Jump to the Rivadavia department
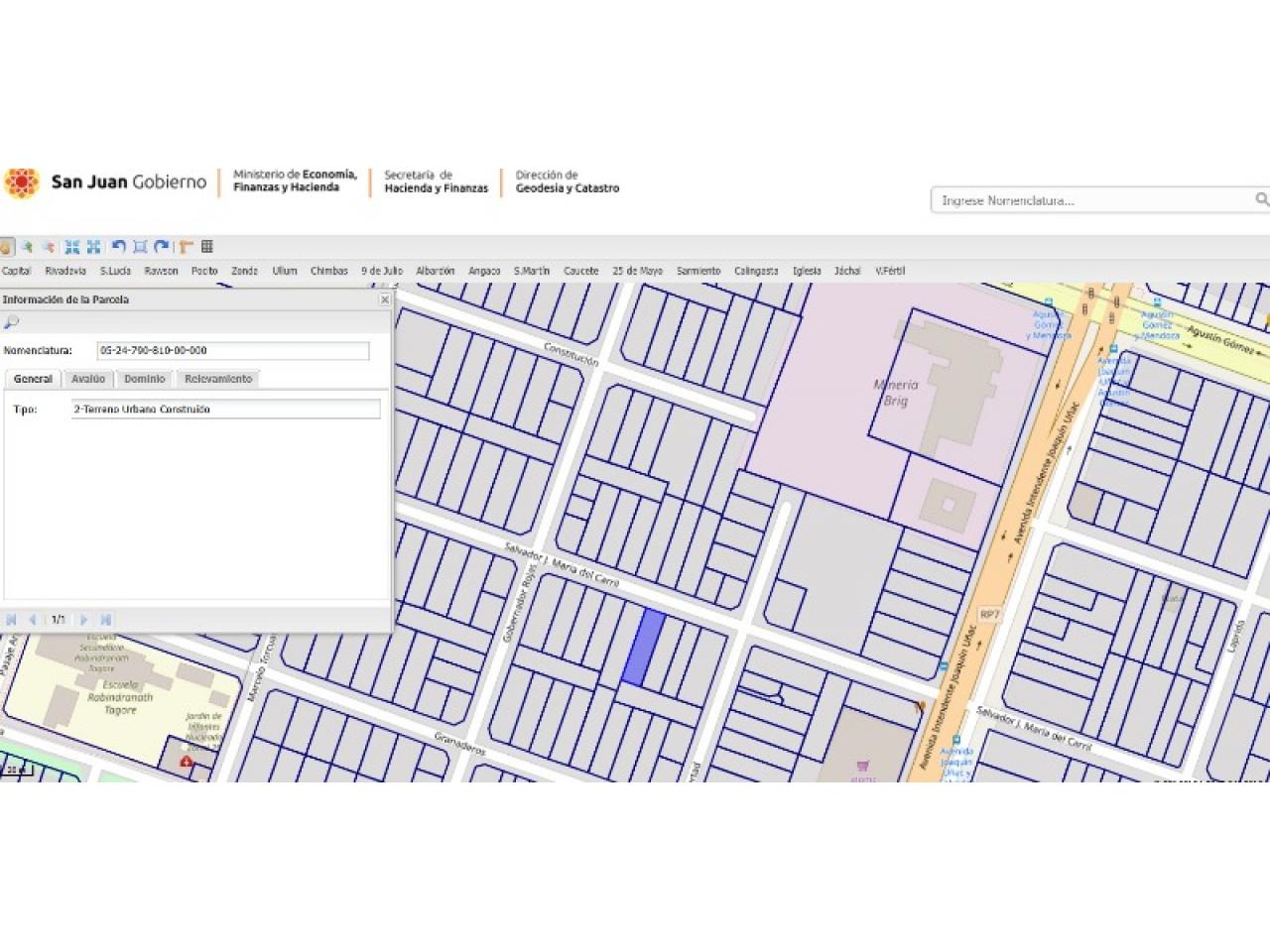This screenshot has width=1270, height=952. pos(65,271)
